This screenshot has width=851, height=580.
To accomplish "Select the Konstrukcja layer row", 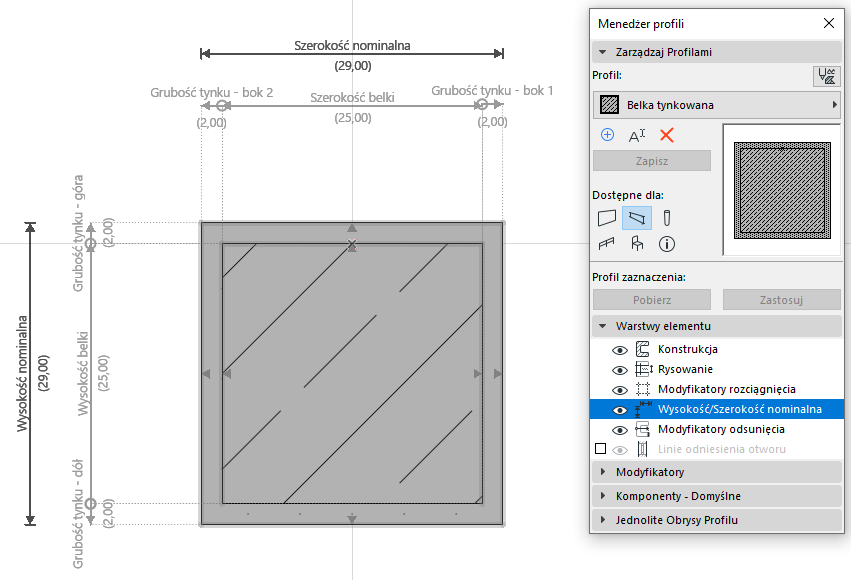I will pos(717,349).
